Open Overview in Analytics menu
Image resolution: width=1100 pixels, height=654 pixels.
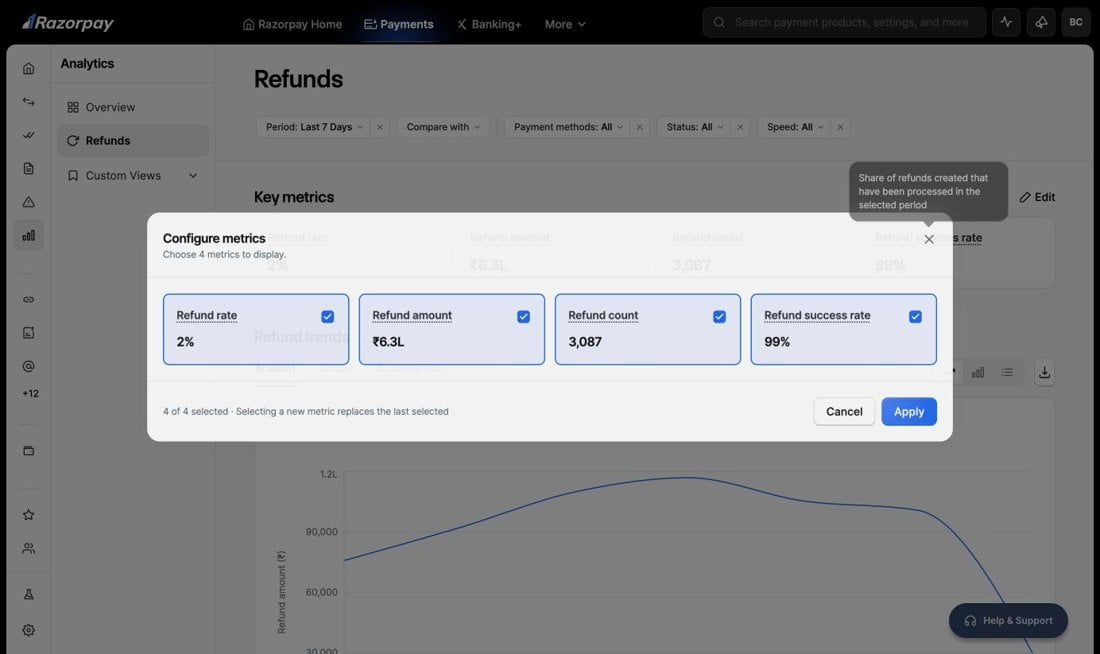pos(133,107)
